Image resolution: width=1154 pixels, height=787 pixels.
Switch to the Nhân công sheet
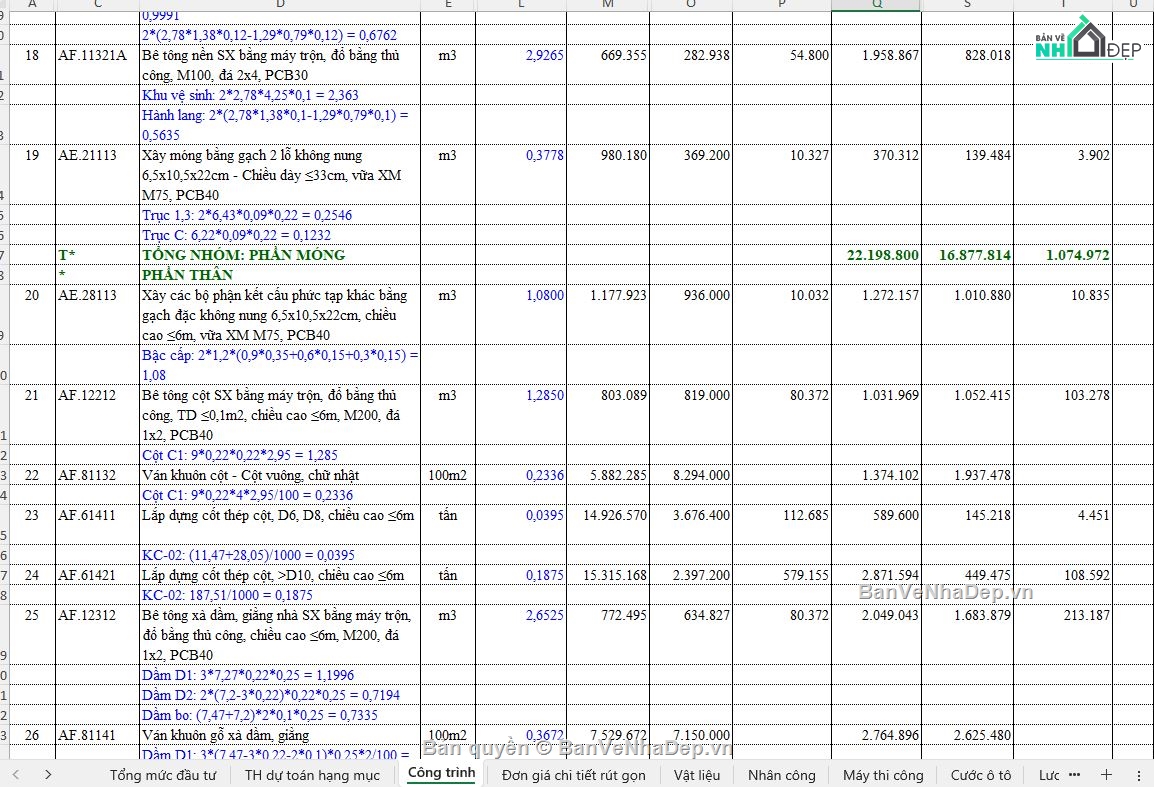pyautogui.click(x=781, y=774)
